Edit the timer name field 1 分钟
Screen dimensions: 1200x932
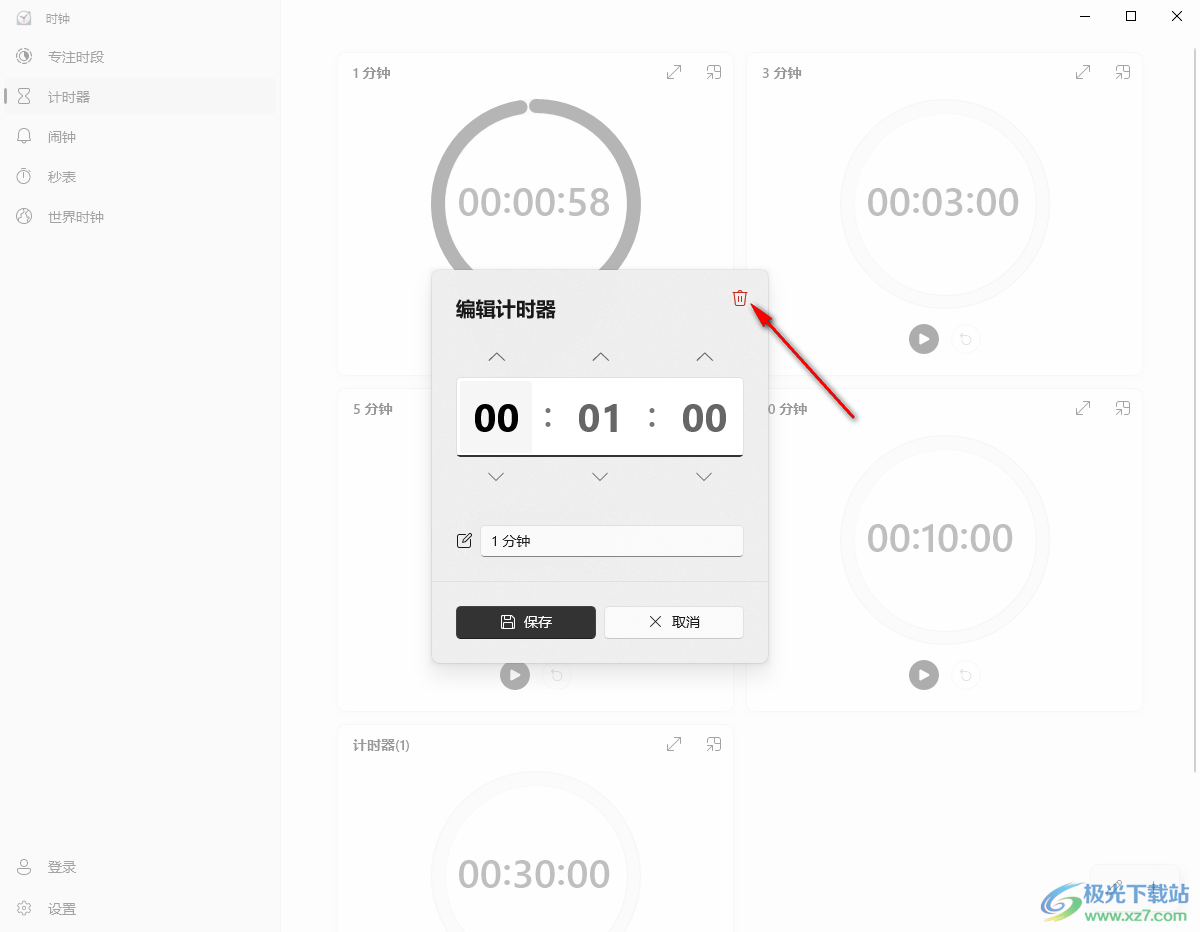click(612, 541)
